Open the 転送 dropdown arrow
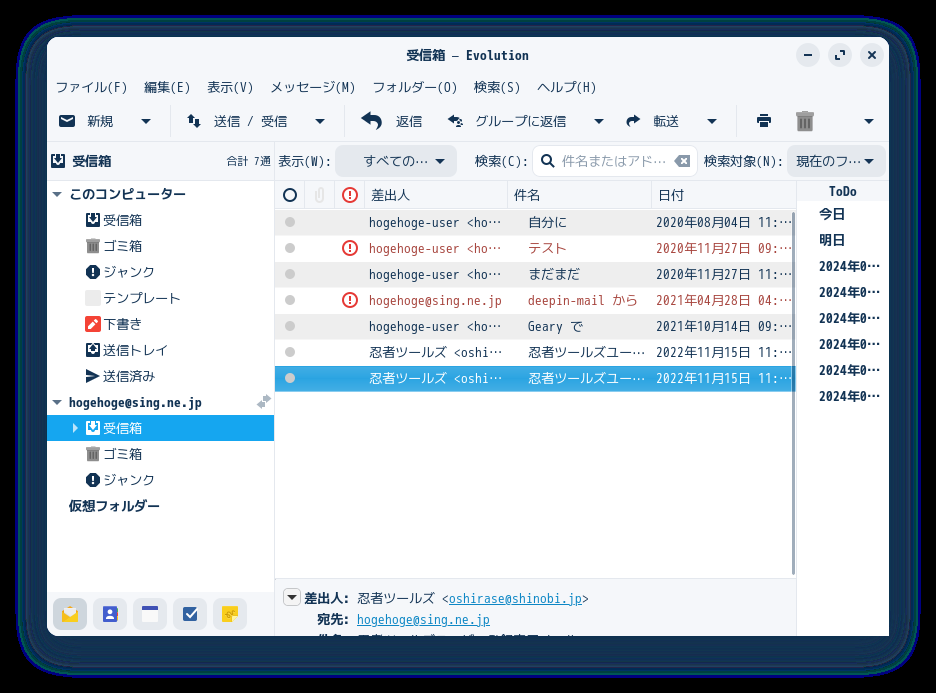This screenshot has height=693, width=936. pyautogui.click(x=712, y=122)
